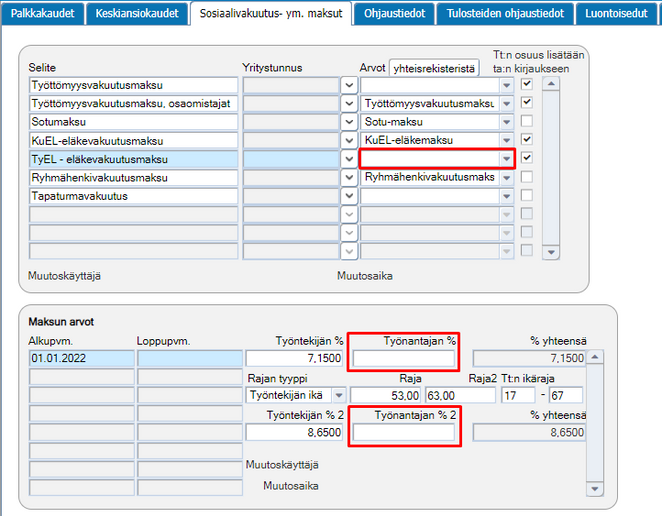
Task: Toggle checkbox for Työttömyysvakuutusmaksu, osaomistajat row
Action: pyautogui.click(x=526, y=102)
